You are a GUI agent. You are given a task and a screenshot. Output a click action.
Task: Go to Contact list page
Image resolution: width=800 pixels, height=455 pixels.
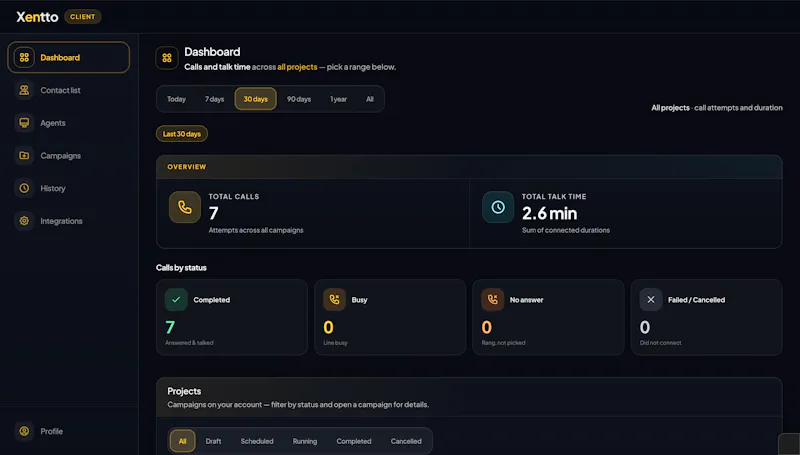(68, 90)
